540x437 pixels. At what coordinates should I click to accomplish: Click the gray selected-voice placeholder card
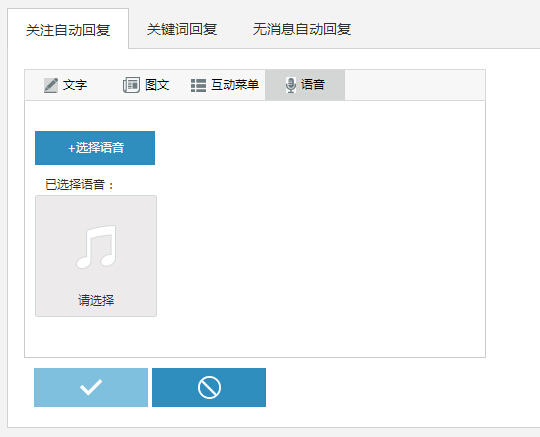point(96,256)
